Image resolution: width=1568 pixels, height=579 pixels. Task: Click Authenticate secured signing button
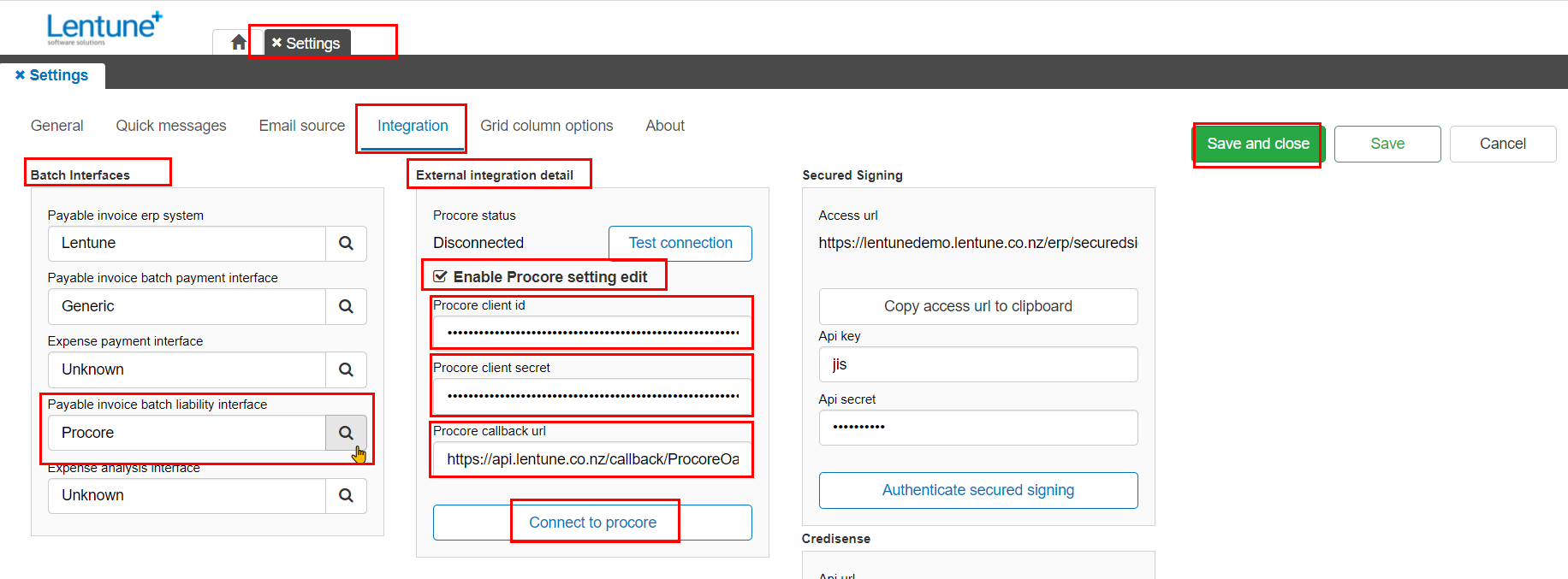coord(978,490)
